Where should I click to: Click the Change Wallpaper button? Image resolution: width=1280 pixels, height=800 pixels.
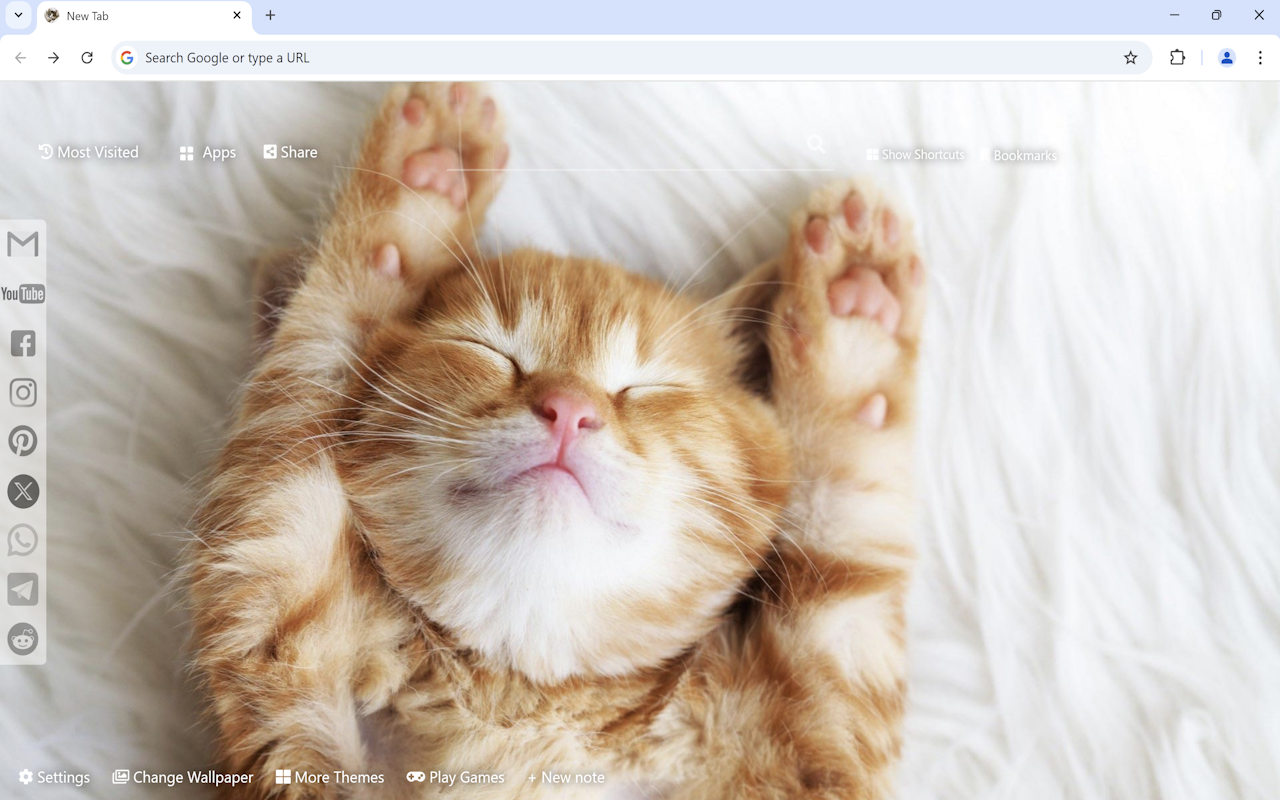pyautogui.click(x=183, y=777)
